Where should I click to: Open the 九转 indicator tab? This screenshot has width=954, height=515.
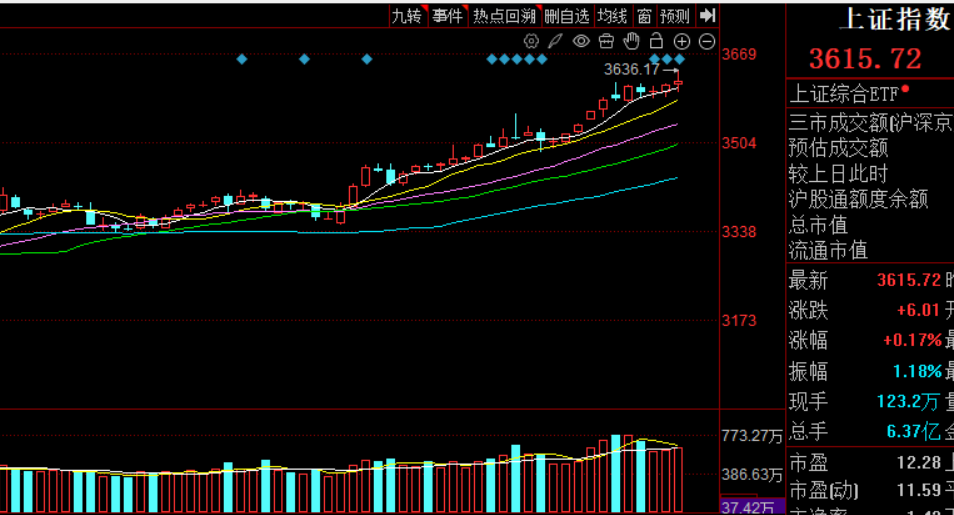(x=408, y=16)
